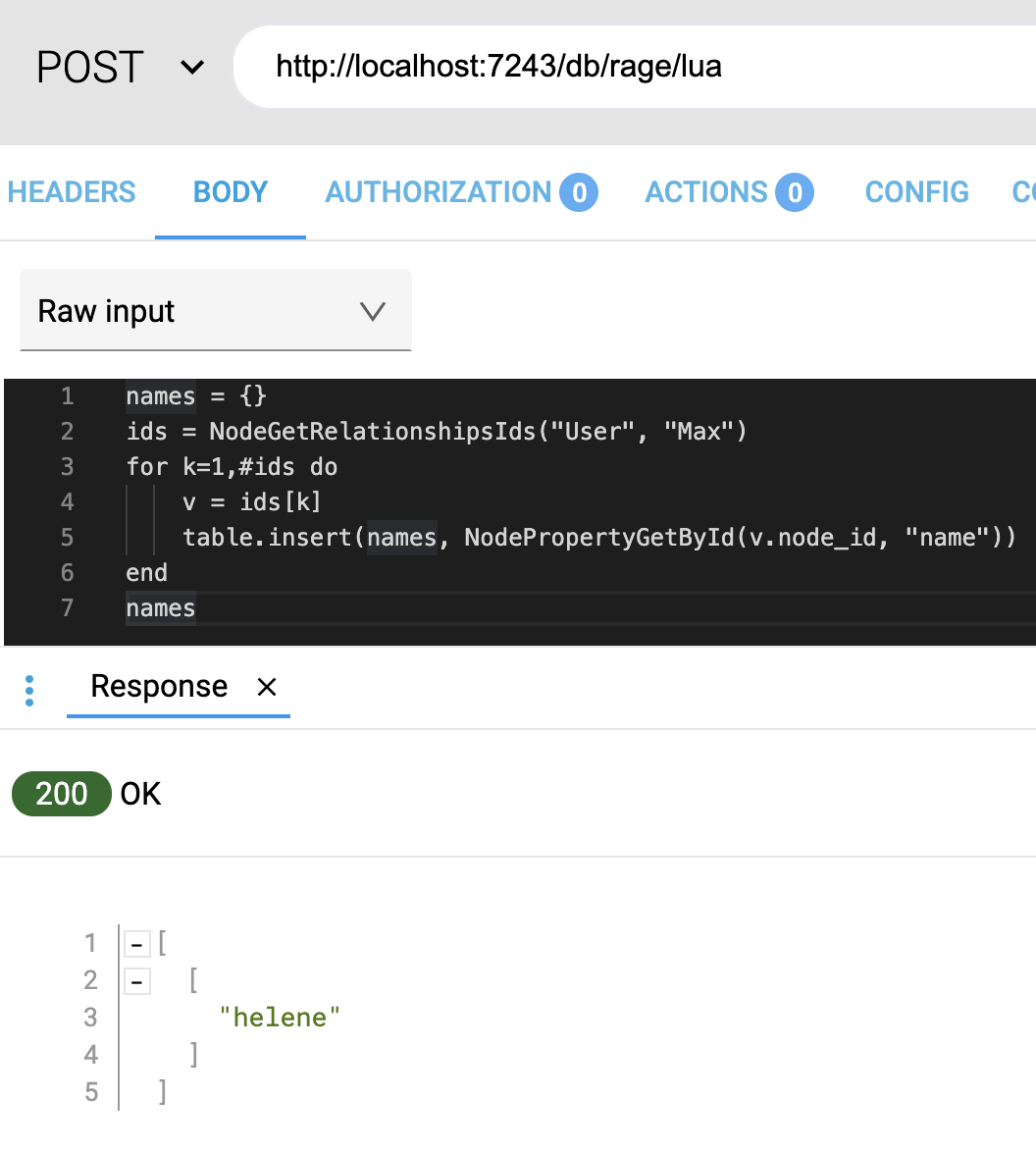Click the "helene" string in the response
1036x1150 pixels.
click(281, 1017)
